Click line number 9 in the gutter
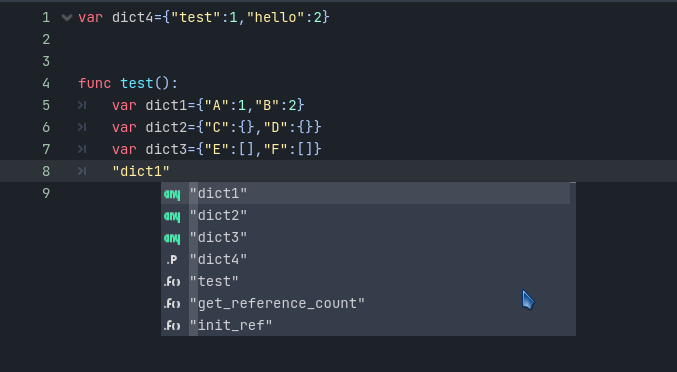This screenshot has width=677, height=372. (x=46, y=193)
